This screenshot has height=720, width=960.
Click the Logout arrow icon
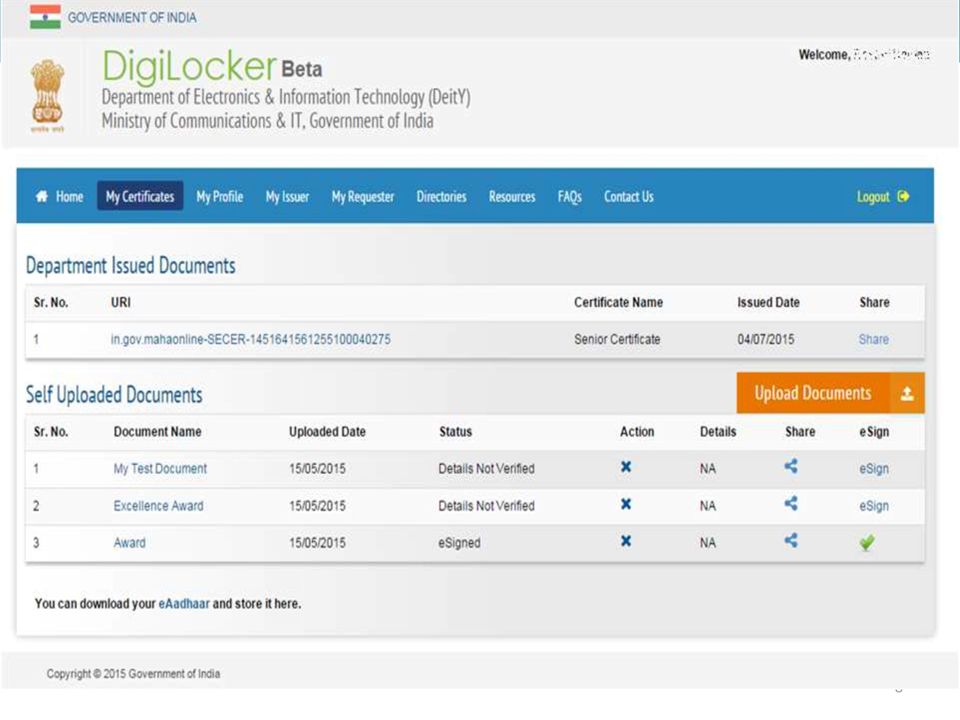[x=903, y=197]
